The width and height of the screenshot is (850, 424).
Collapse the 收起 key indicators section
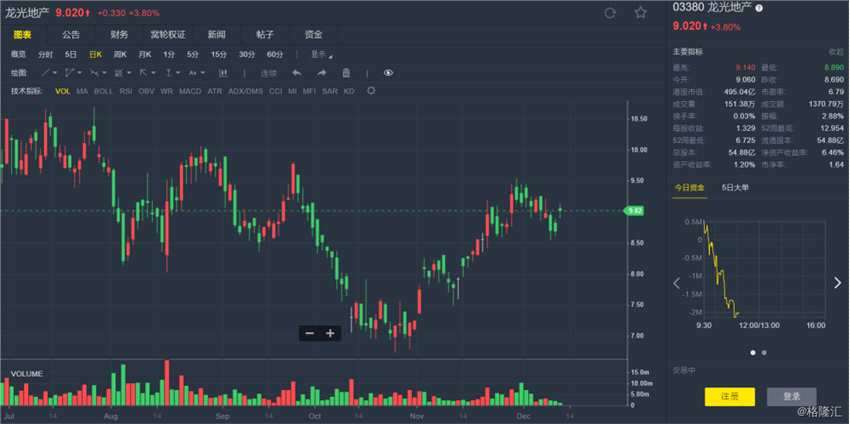point(836,51)
